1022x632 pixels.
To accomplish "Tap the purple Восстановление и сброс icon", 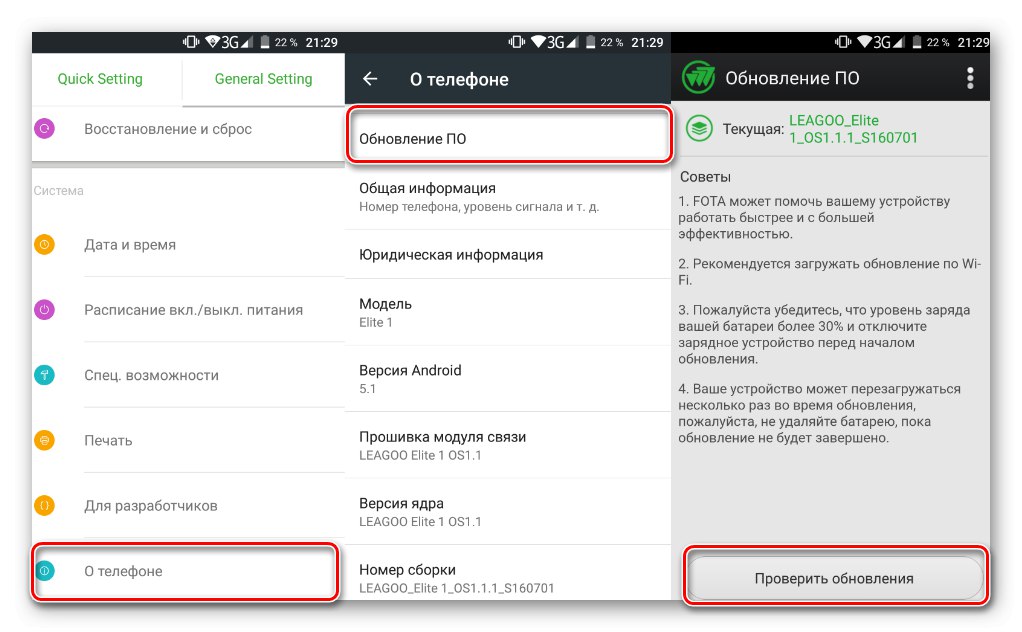I will (x=44, y=128).
